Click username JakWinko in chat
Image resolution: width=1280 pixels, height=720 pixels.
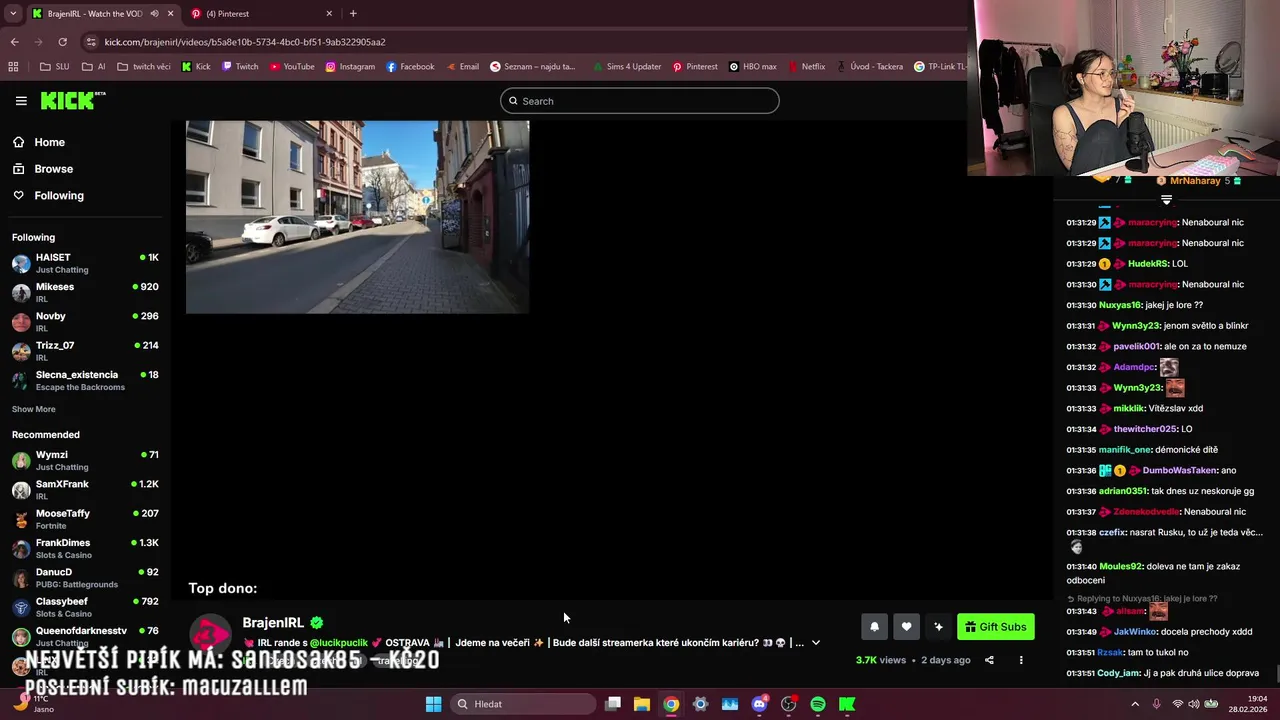[x=1135, y=632]
